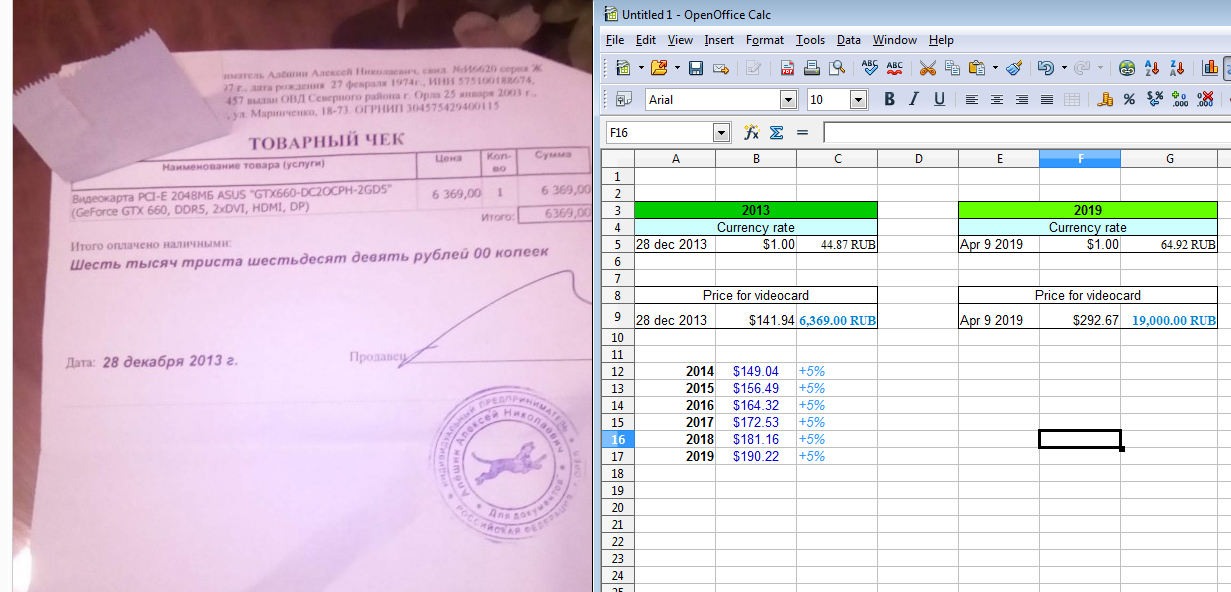
Task: Justify text alignment
Action: 1047,100
